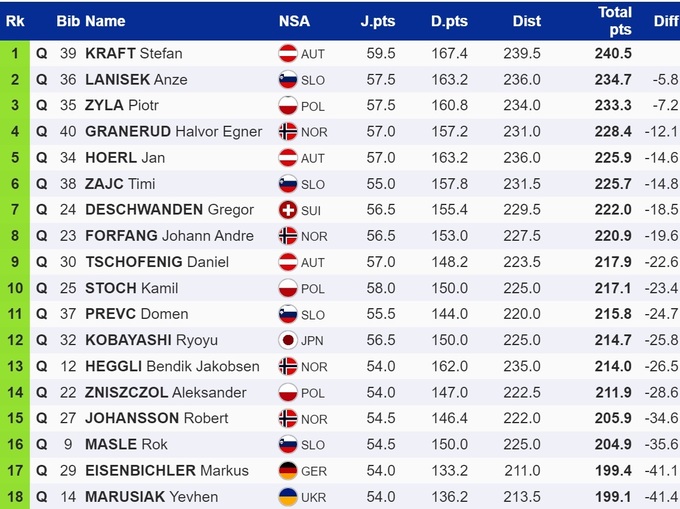Click Slovenia flag icon in LANISEK Anze row
Image resolution: width=680 pixels, height=509 pixels.
(x=288, y=80)
